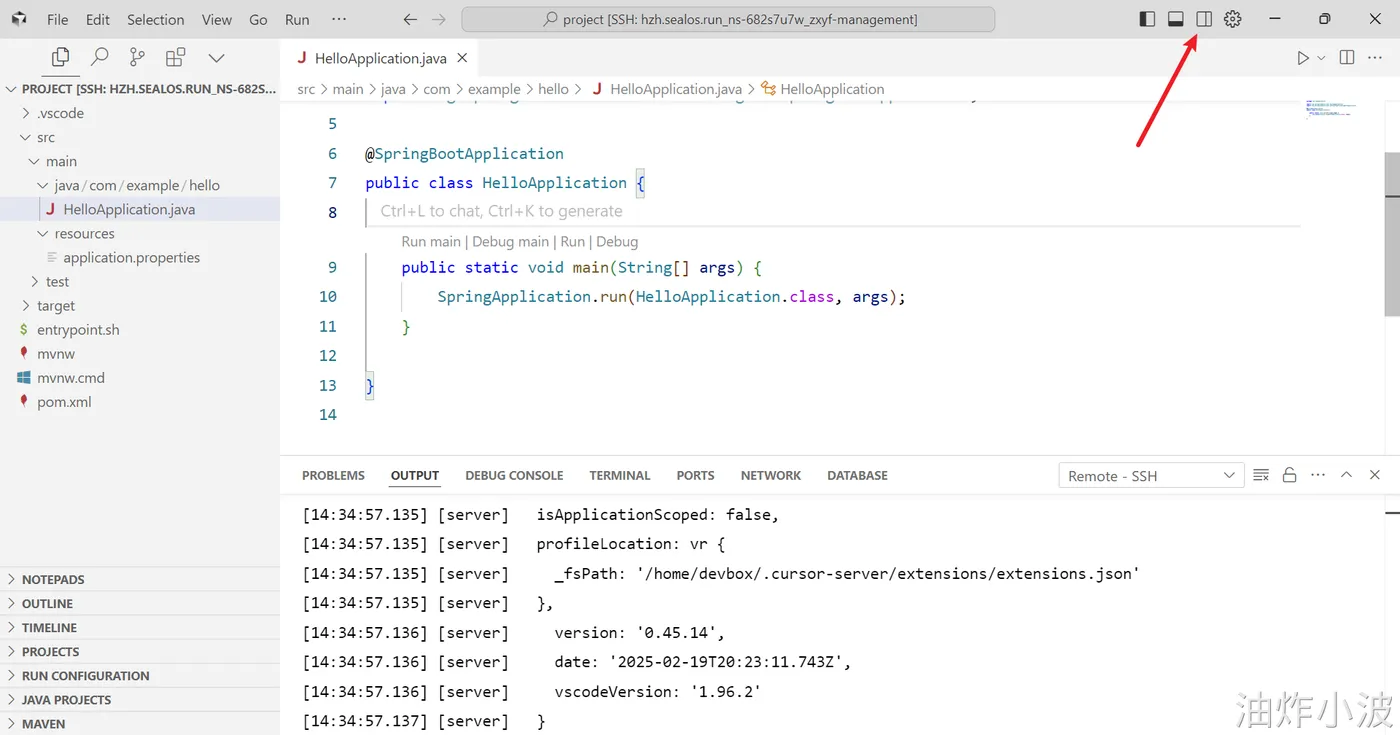Expand the OUTLINE section
This screenshot has width=1400, height=735.
[140, 603]
